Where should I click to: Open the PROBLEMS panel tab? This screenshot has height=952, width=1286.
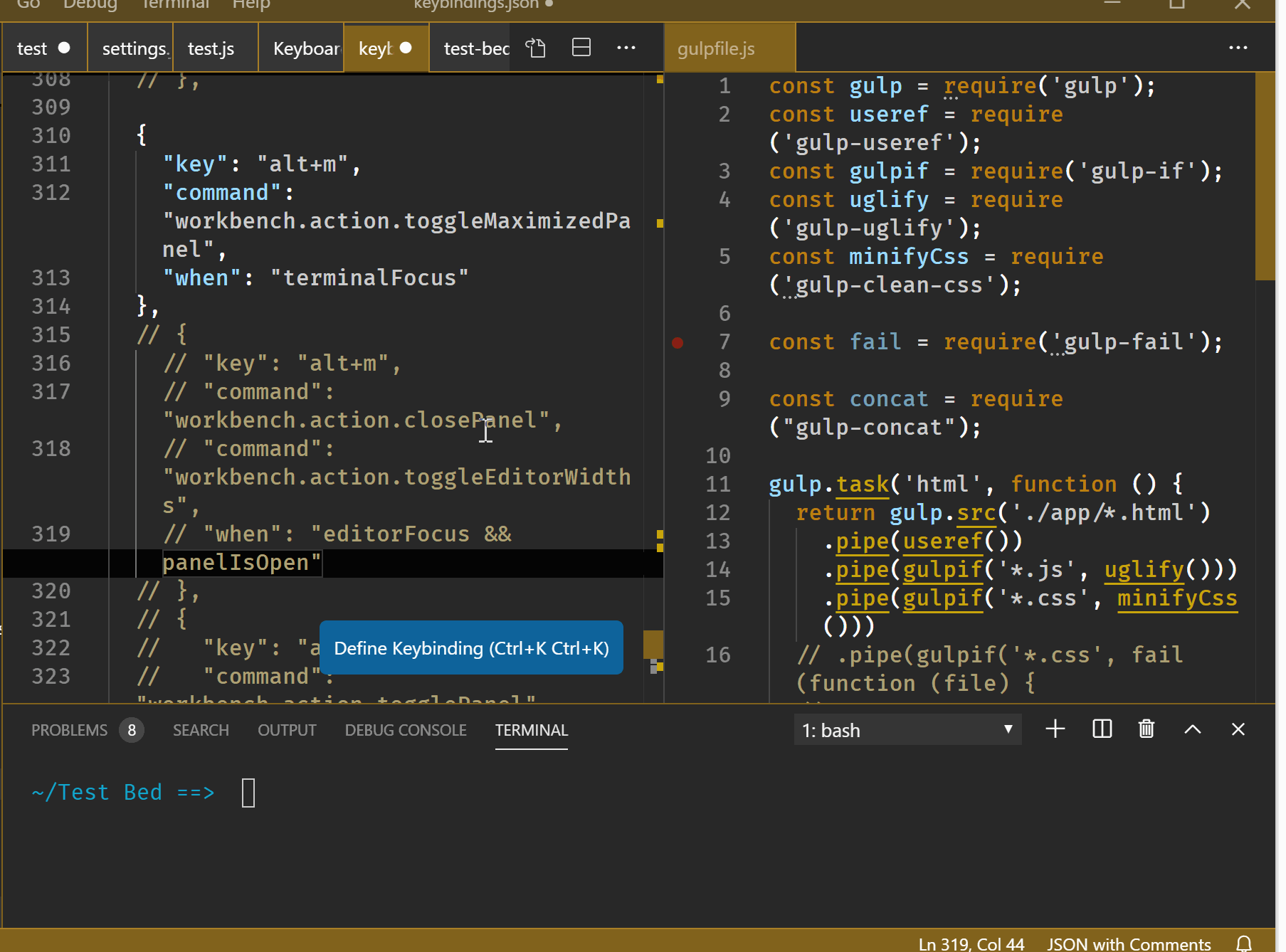[x=69, y=730]
